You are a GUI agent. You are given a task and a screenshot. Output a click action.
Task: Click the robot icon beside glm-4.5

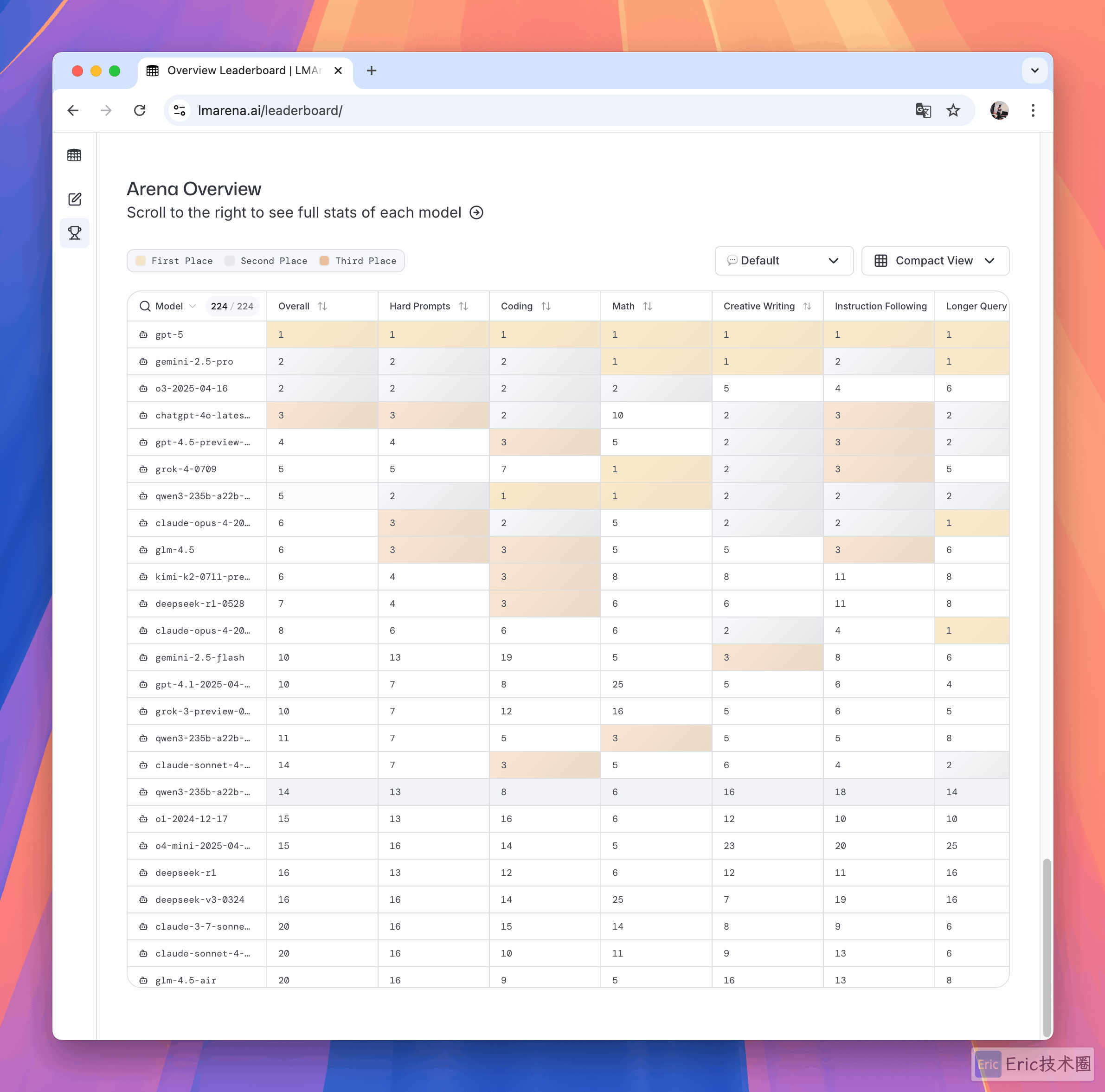coord(143,550)
